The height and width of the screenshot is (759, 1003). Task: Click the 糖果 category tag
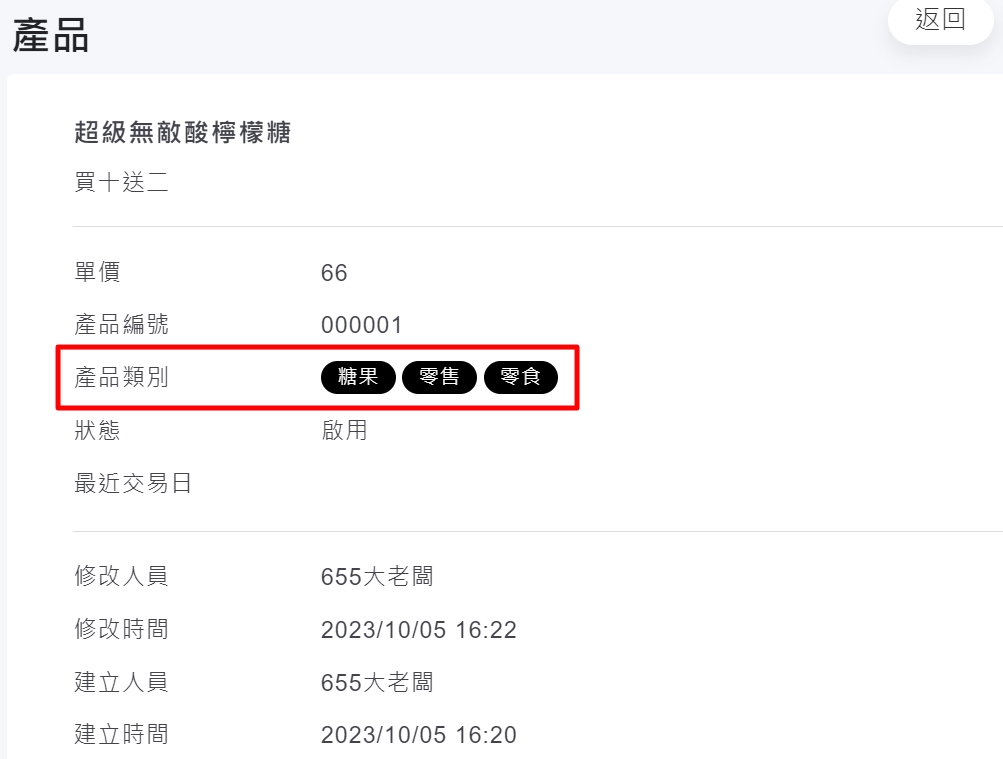(358, 377)
